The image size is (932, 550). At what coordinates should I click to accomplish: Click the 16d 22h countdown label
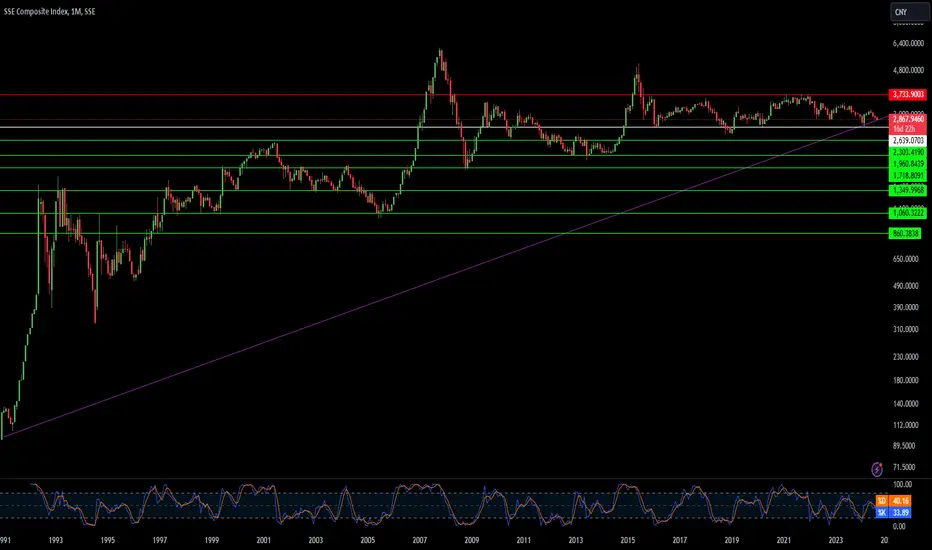[x=904, y=129]
